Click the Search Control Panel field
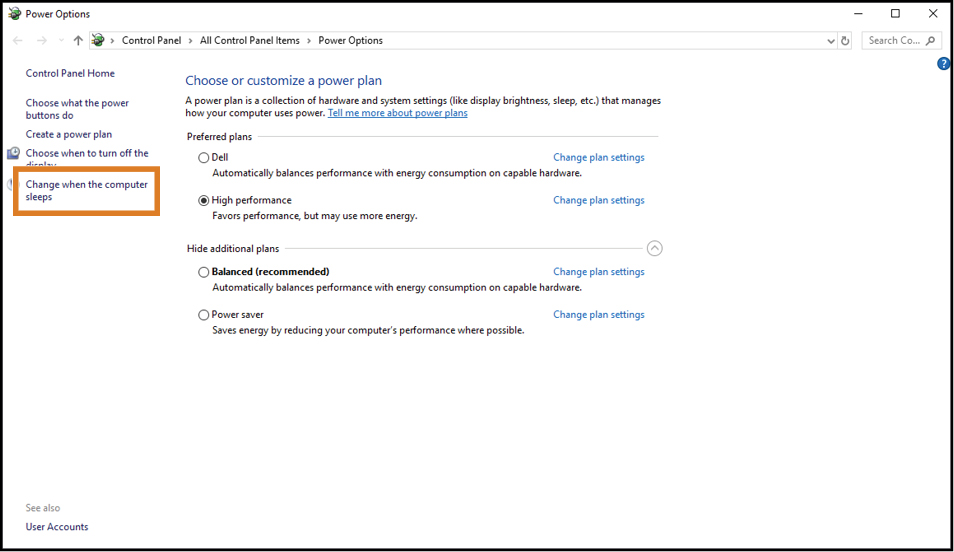The image size is (954, 552). click(901, 41)
